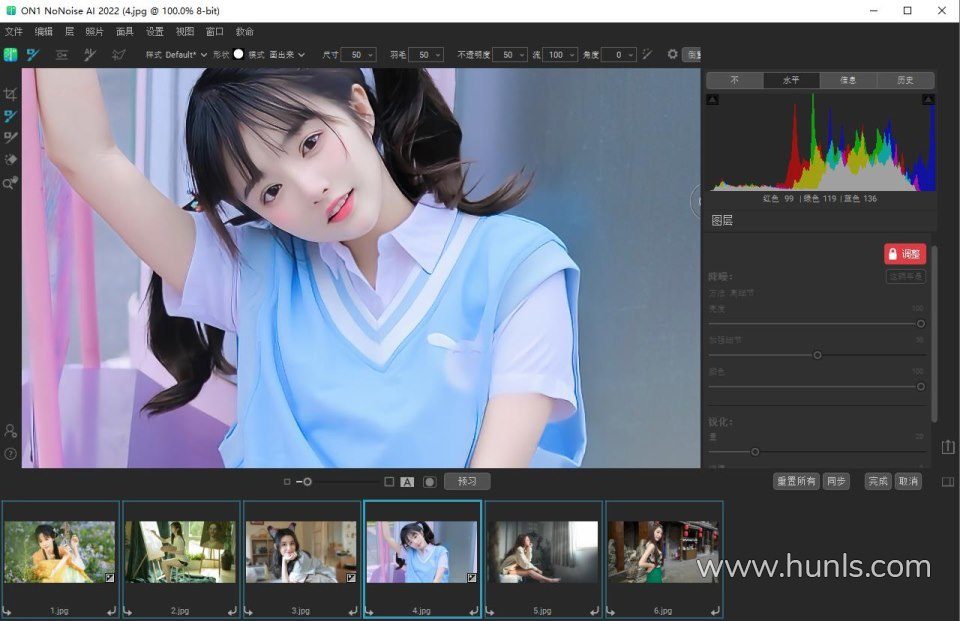
Task: Click the user account icon in sidebar
Action: point(11,431)
